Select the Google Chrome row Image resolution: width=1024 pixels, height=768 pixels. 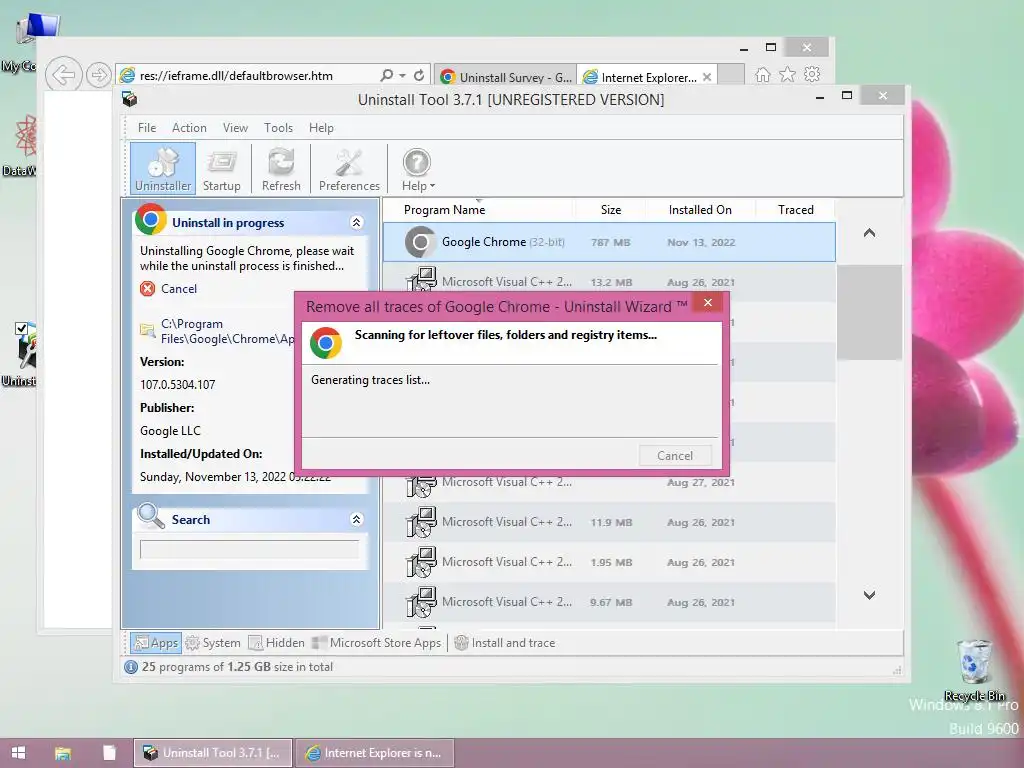pyautogui.click(x=609, y=242)
